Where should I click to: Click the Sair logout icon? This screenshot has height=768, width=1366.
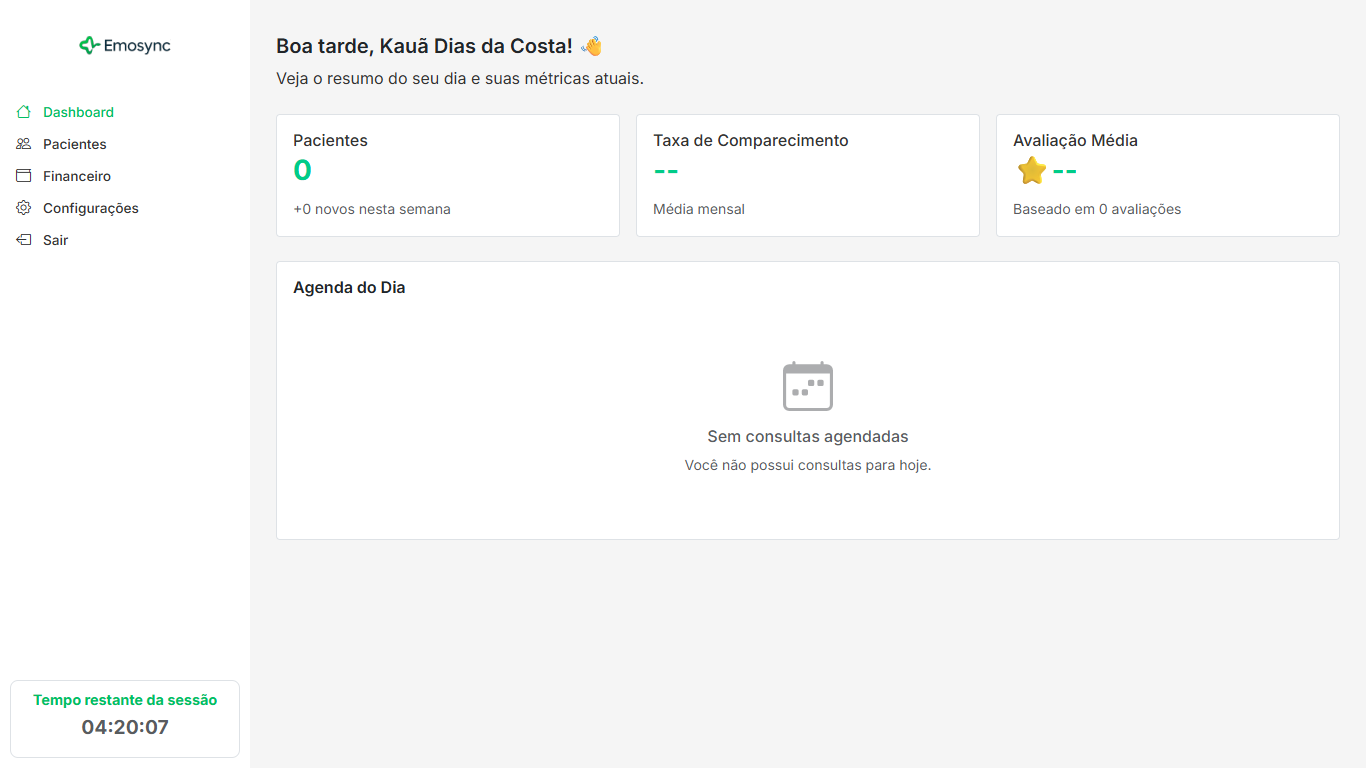(23, 239)
